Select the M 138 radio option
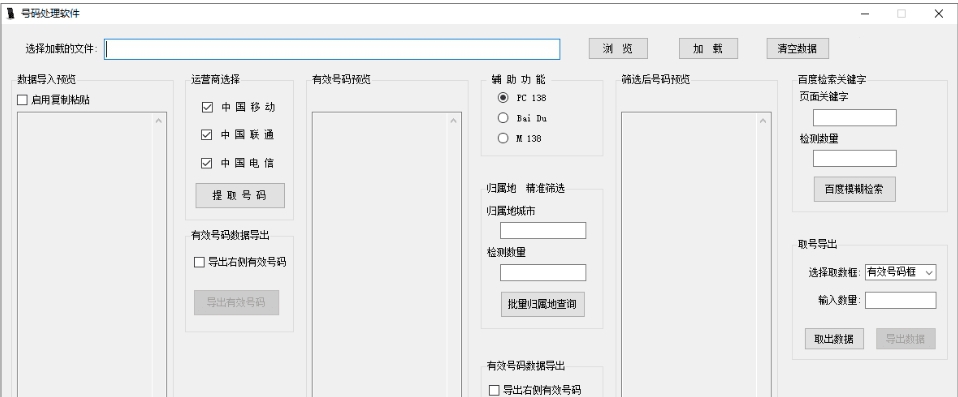Screen dimensions: 958x397 pos(503,138)
